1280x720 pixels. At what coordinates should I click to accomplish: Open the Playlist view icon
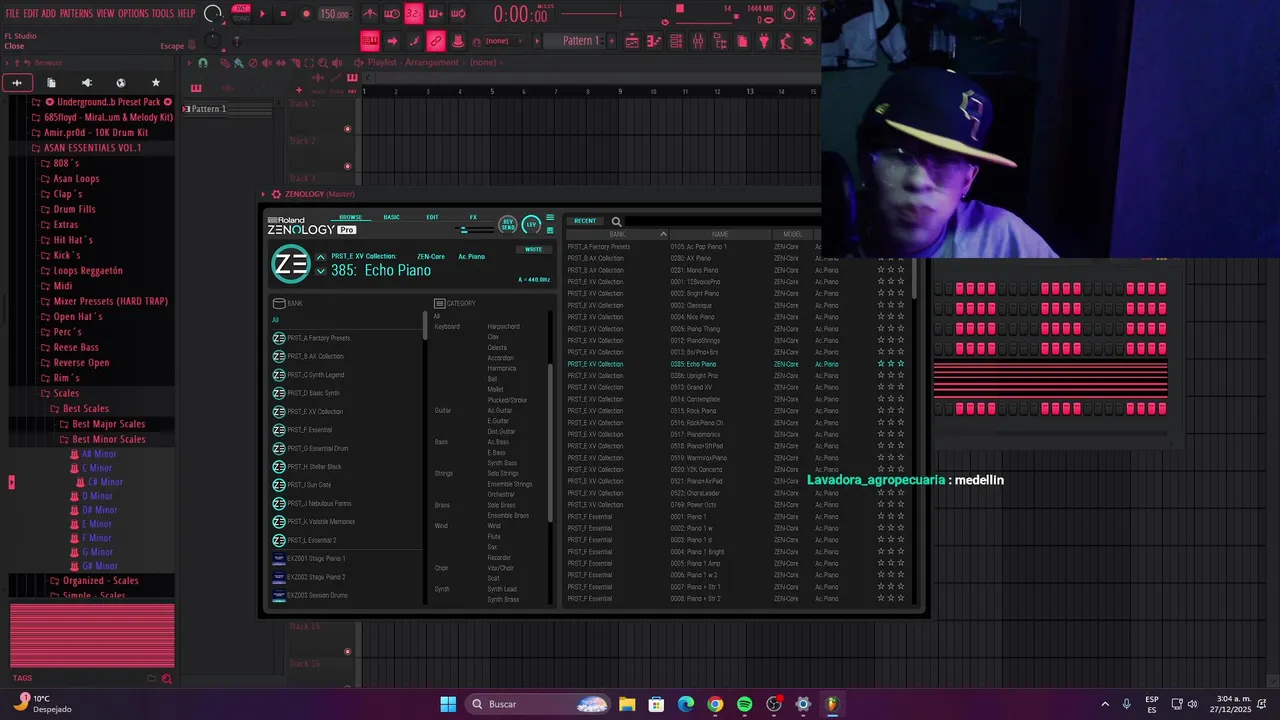tap(632, 41)
